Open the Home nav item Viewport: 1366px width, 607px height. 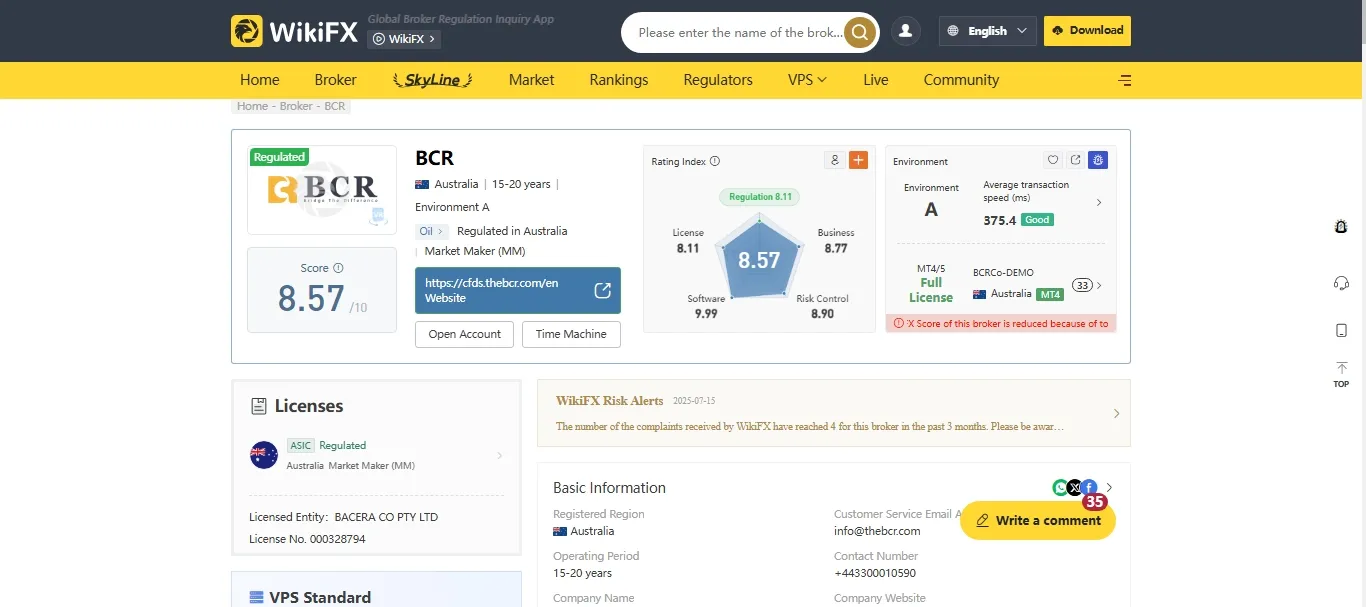coord(259,80)
